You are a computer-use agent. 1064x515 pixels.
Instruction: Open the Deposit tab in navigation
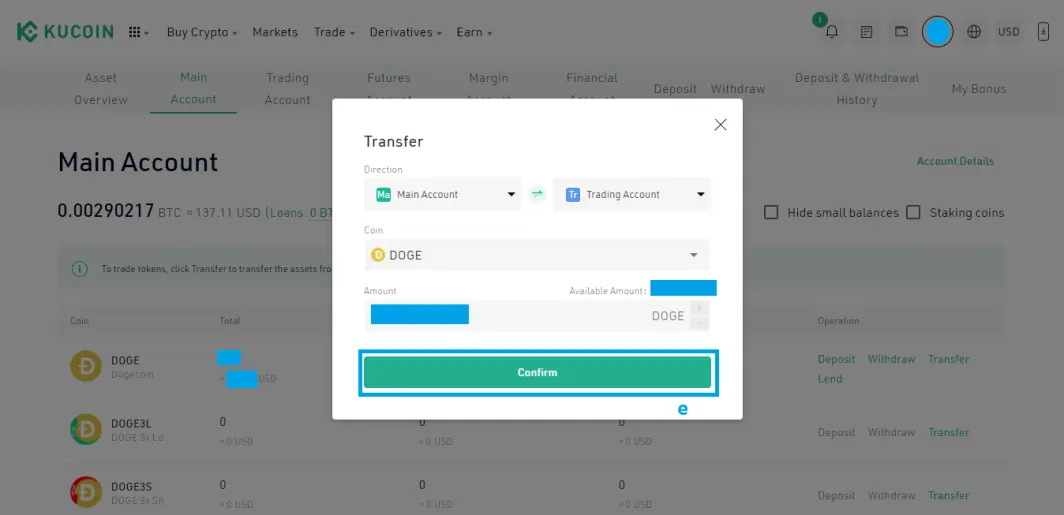675,89
